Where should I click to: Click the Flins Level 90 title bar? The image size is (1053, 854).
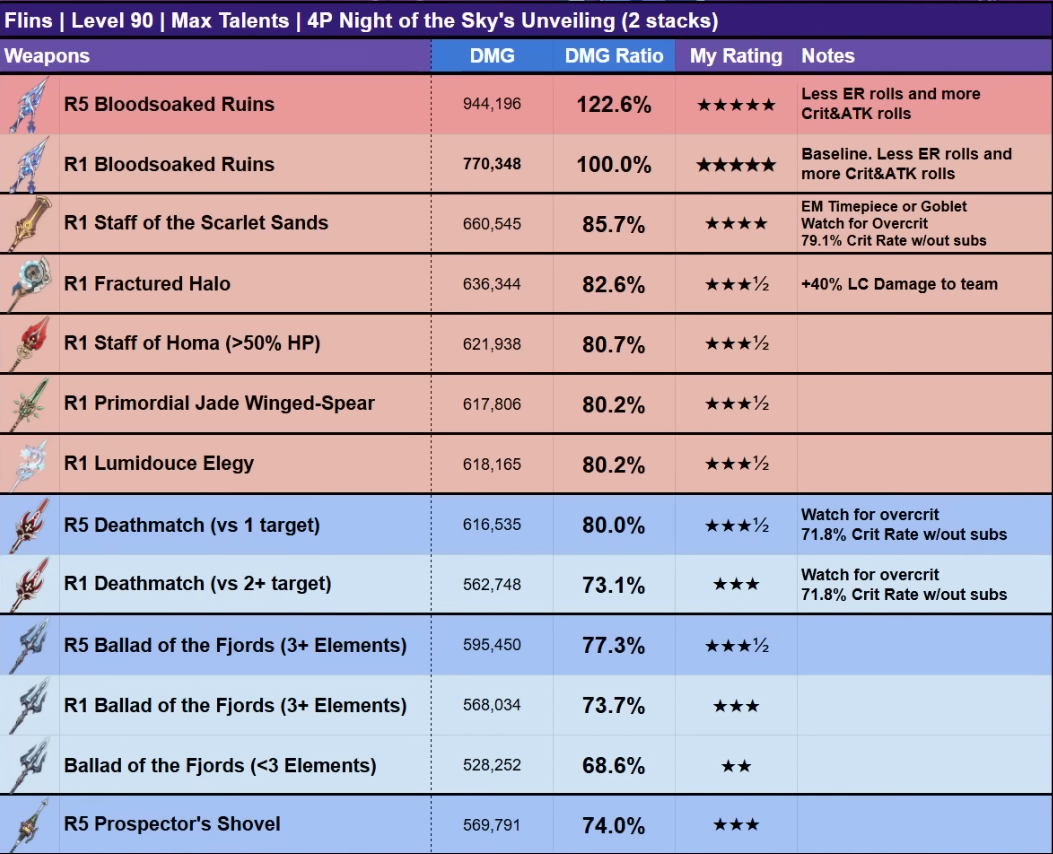pos(526,20)
